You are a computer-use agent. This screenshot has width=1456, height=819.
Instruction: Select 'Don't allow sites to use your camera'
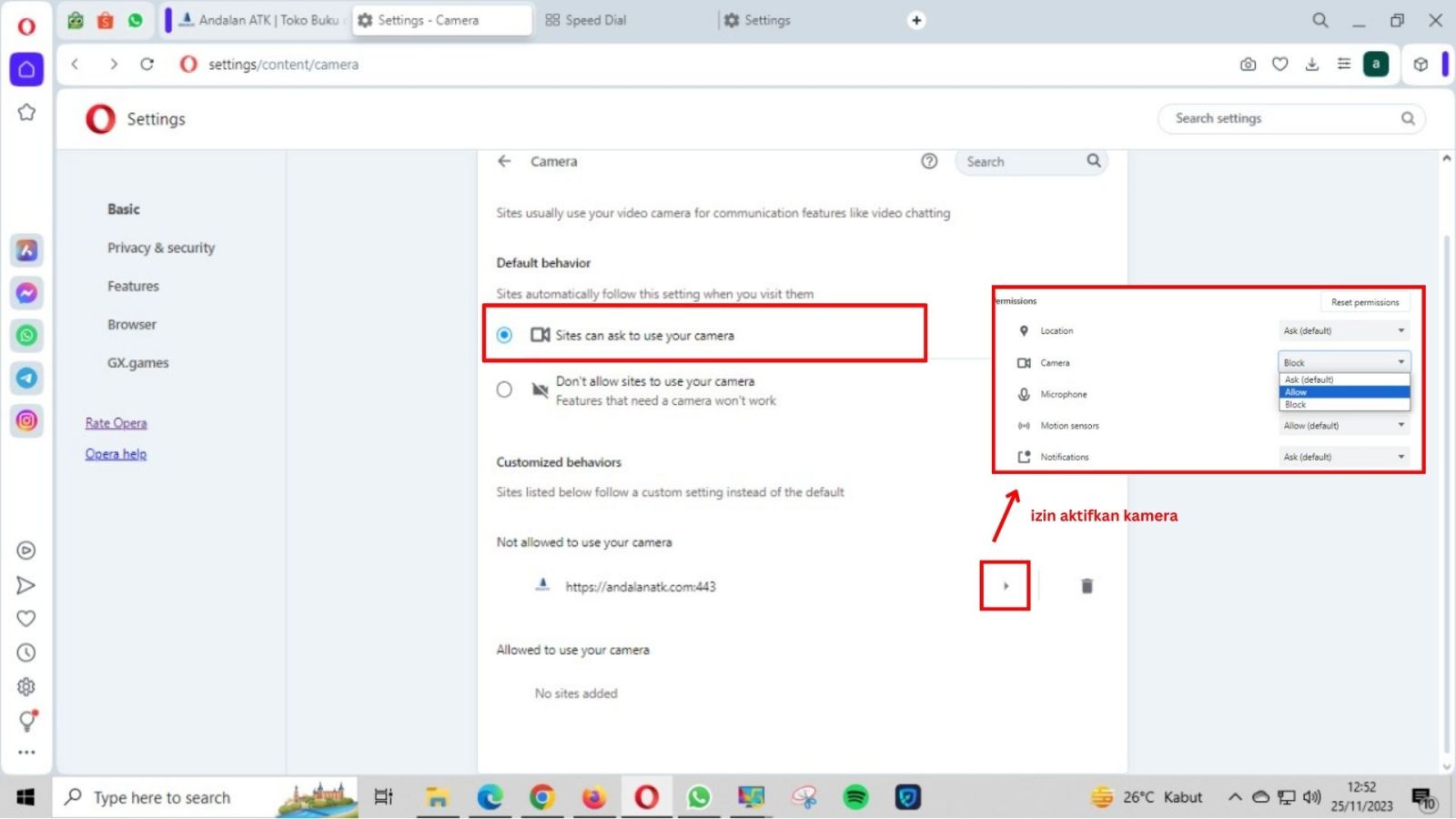click(x=504, y=389)
